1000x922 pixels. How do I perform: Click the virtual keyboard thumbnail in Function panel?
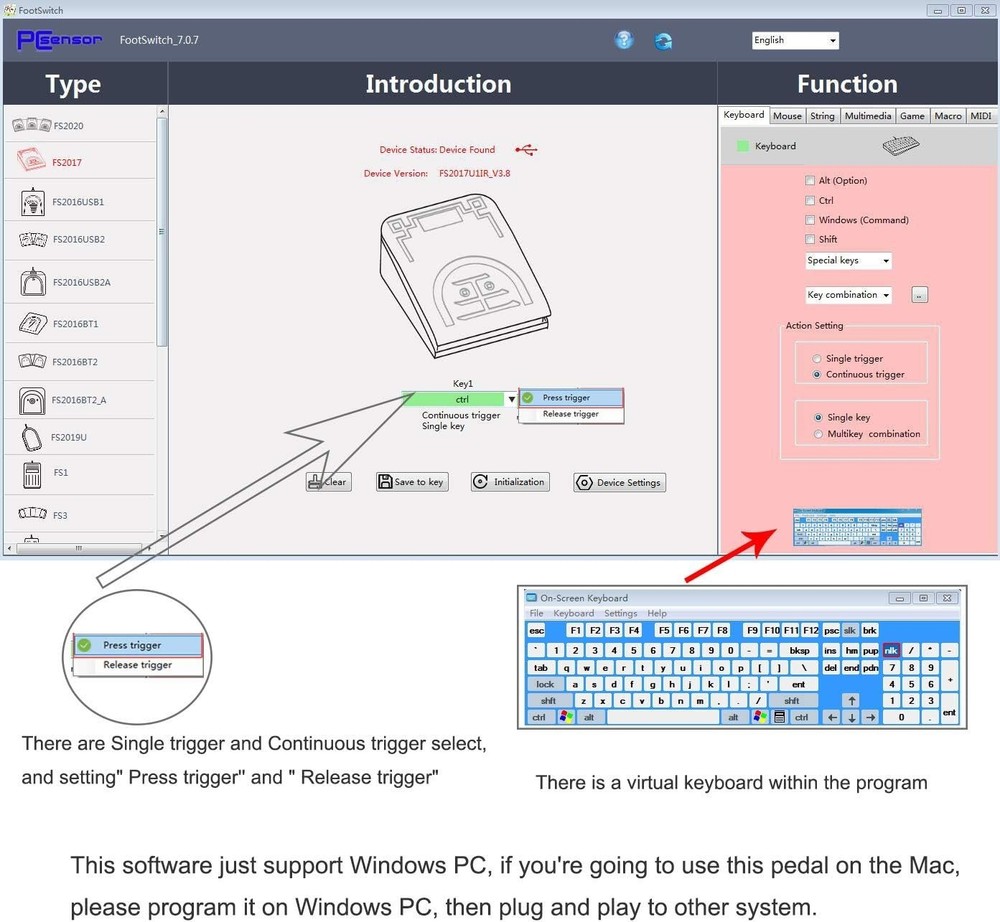(857, 527)
